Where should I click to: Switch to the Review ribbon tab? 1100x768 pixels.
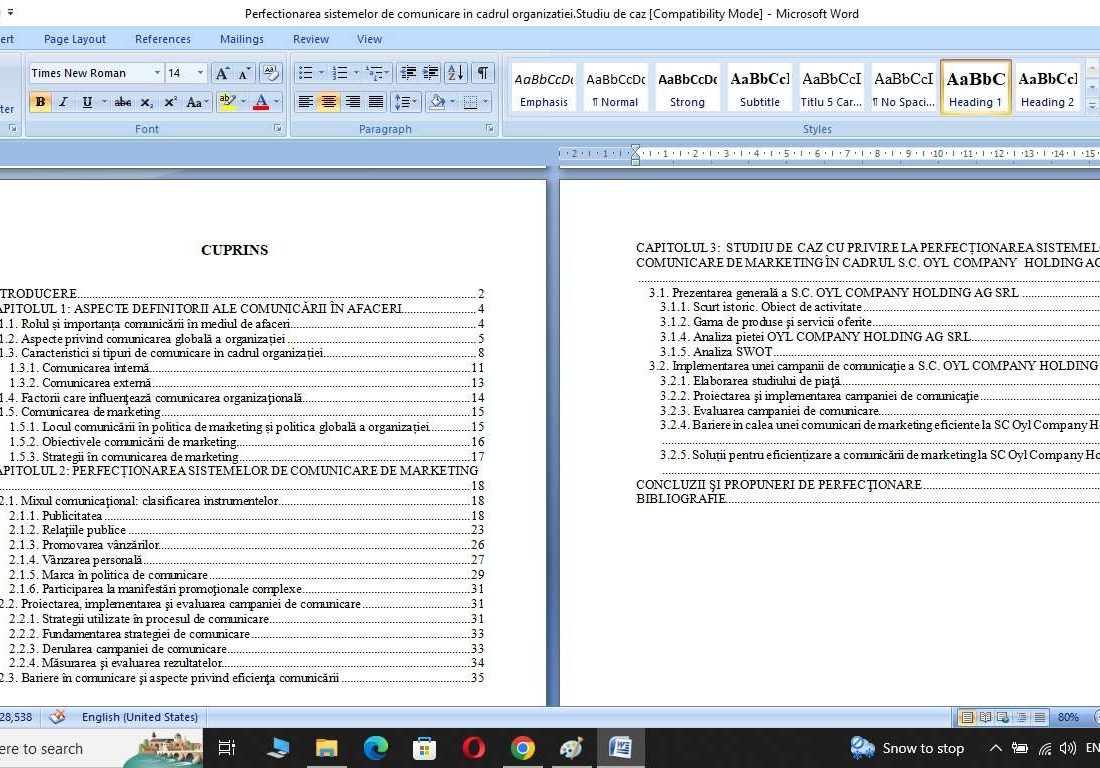(310, 39)
